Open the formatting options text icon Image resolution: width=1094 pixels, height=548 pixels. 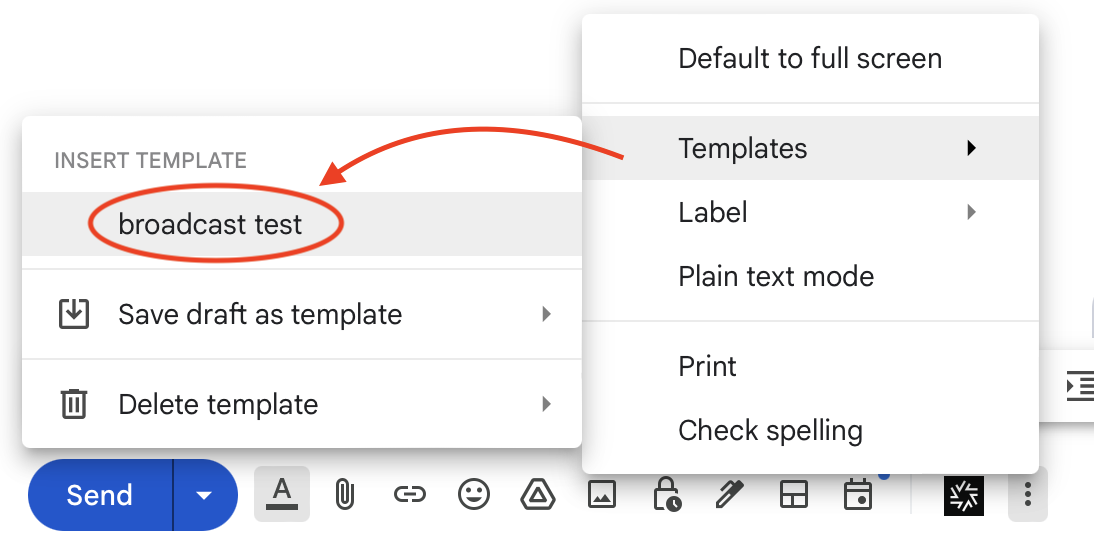282,494
